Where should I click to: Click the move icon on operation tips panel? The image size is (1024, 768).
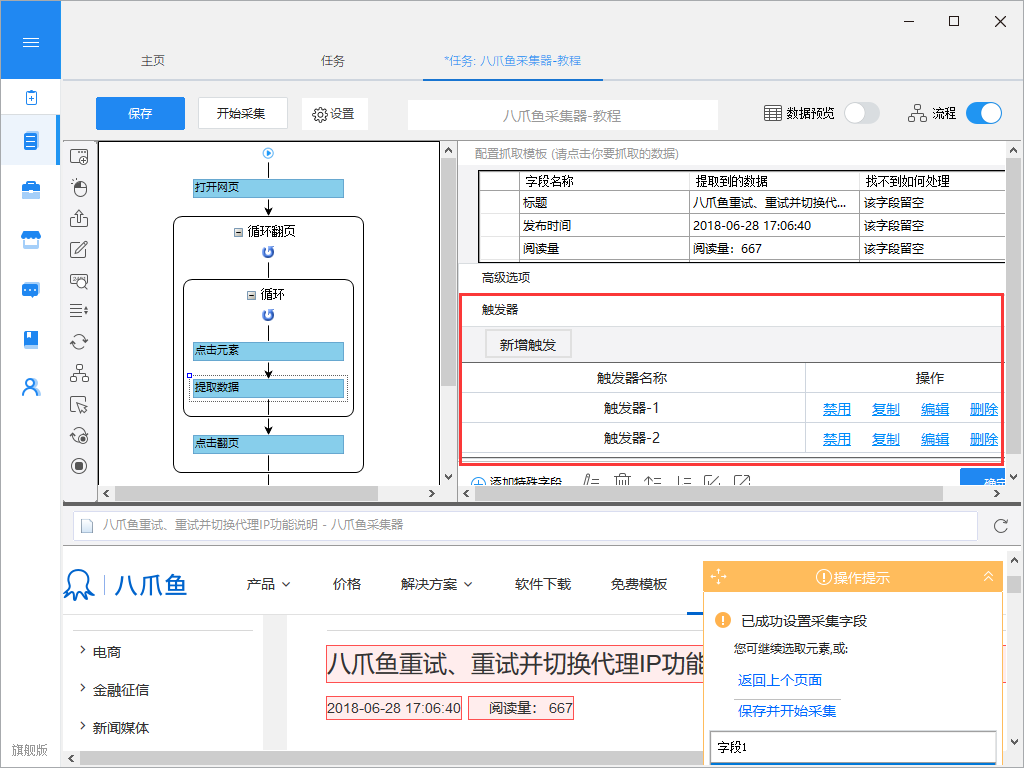point(718,577)
